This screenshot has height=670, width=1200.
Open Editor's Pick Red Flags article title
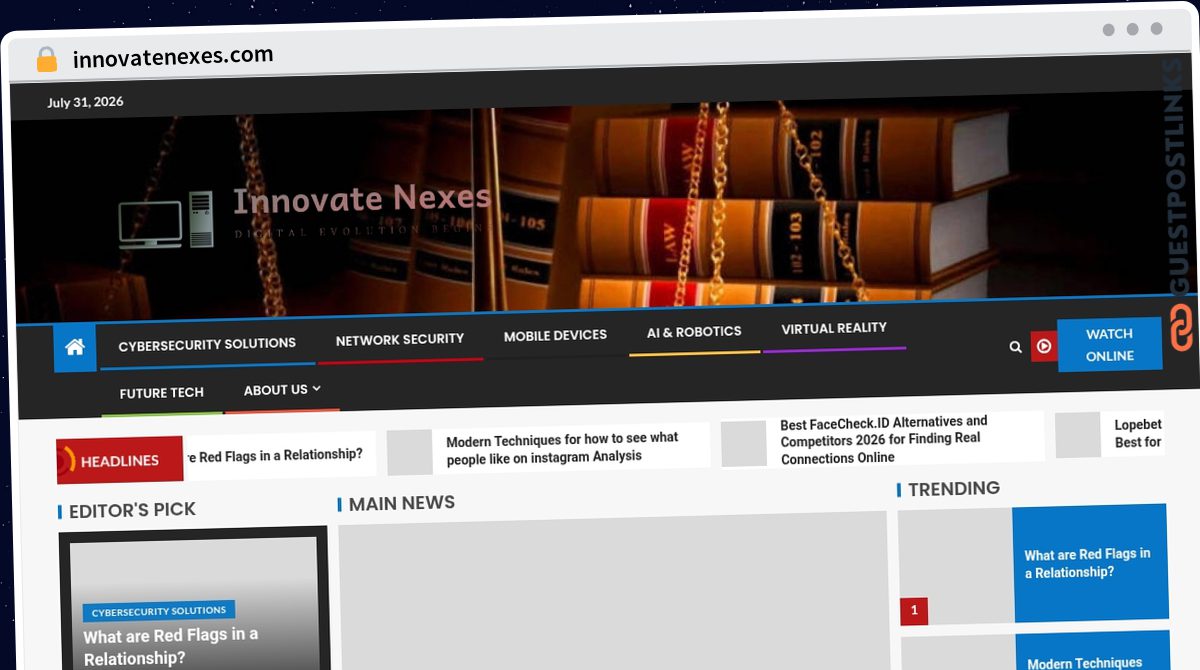coord(171,647)
